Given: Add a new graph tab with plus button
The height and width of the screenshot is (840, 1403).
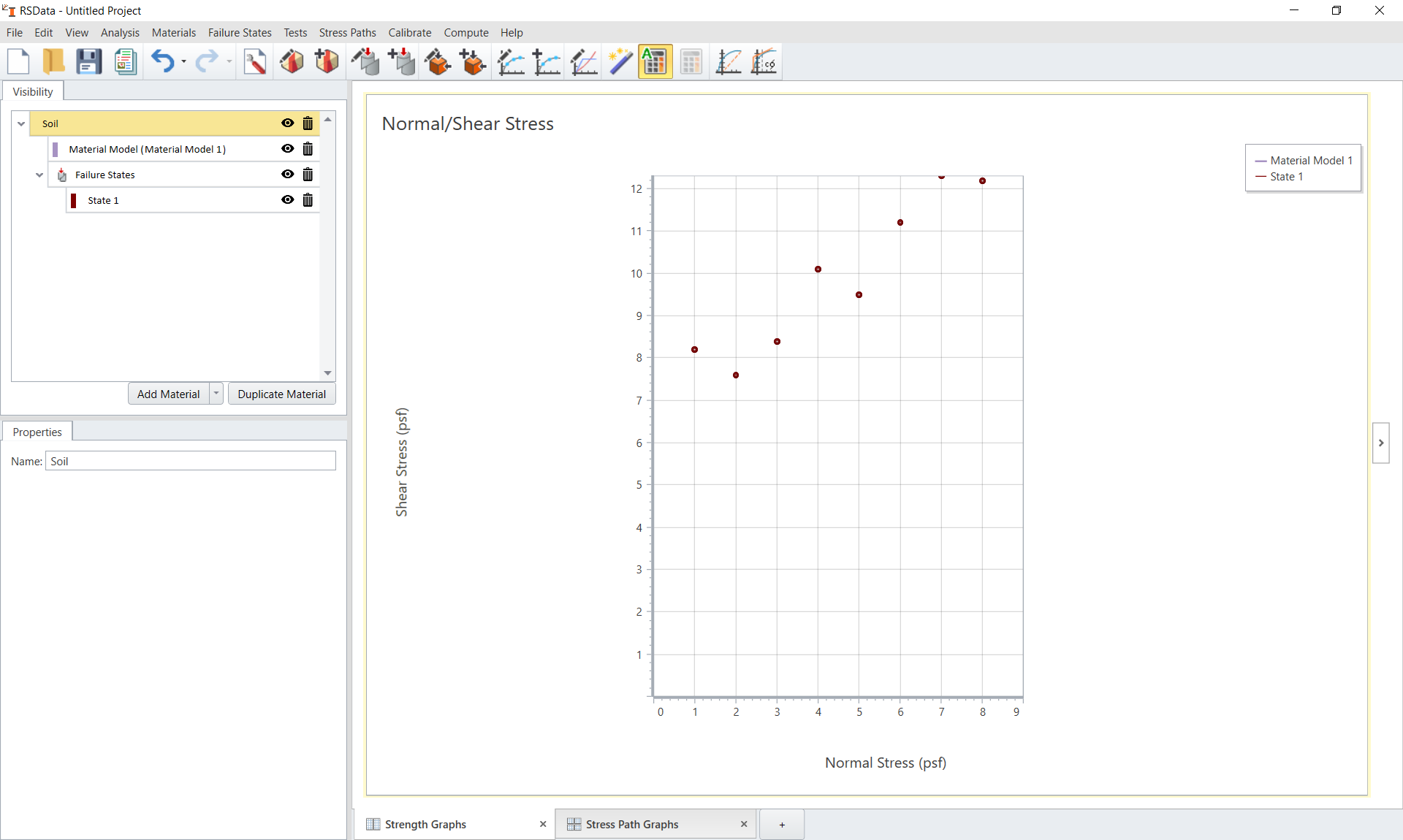Looking at the screenshot, I should tap(782, 824).
